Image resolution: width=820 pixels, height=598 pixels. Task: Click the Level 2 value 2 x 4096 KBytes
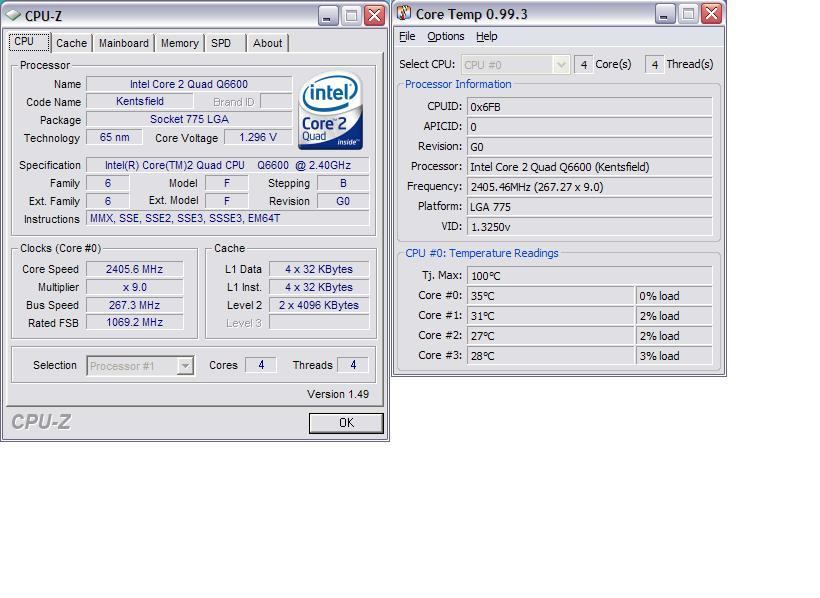(319, 305)
